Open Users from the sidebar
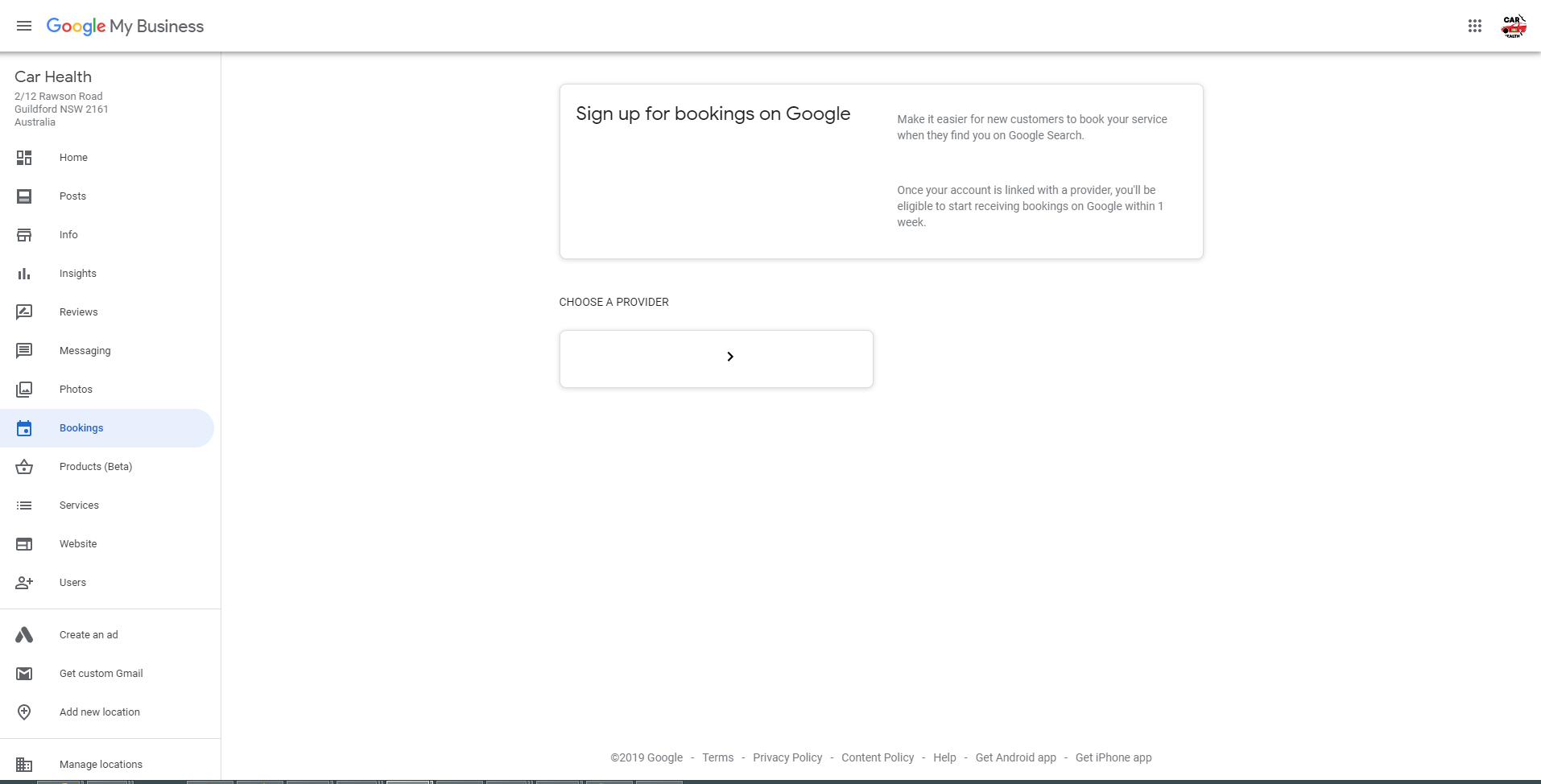 pos(107,583)
